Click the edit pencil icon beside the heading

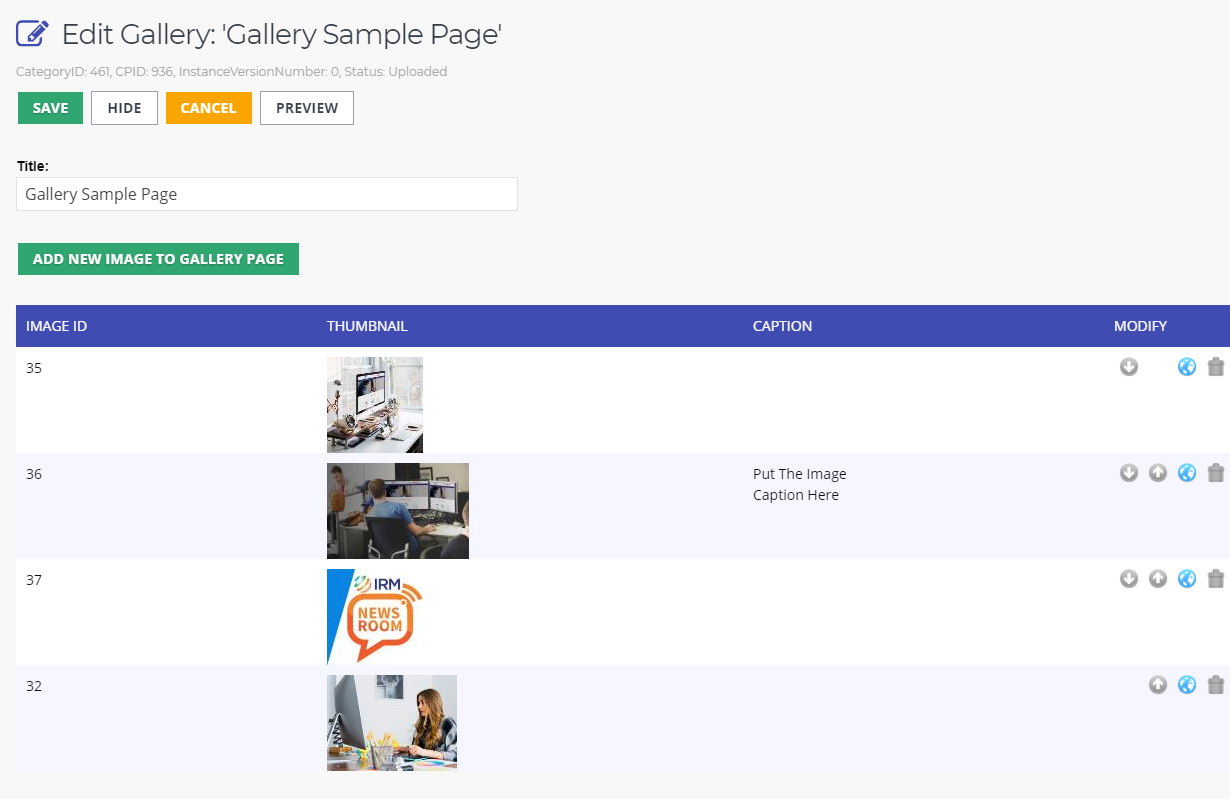click(x=33, y=33)
